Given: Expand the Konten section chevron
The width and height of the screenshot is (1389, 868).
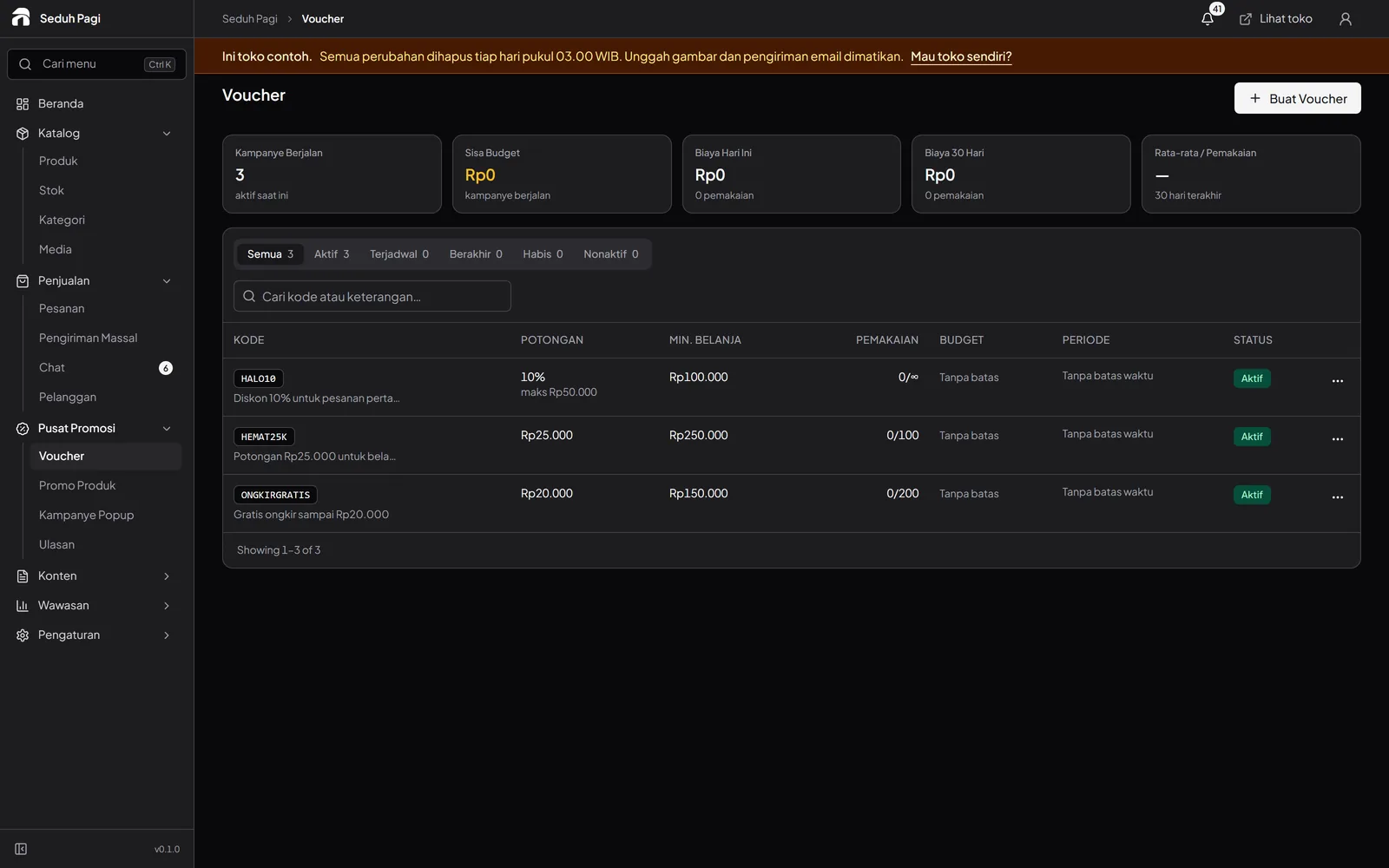Looking at the screenshot, I should coord(167,576).
